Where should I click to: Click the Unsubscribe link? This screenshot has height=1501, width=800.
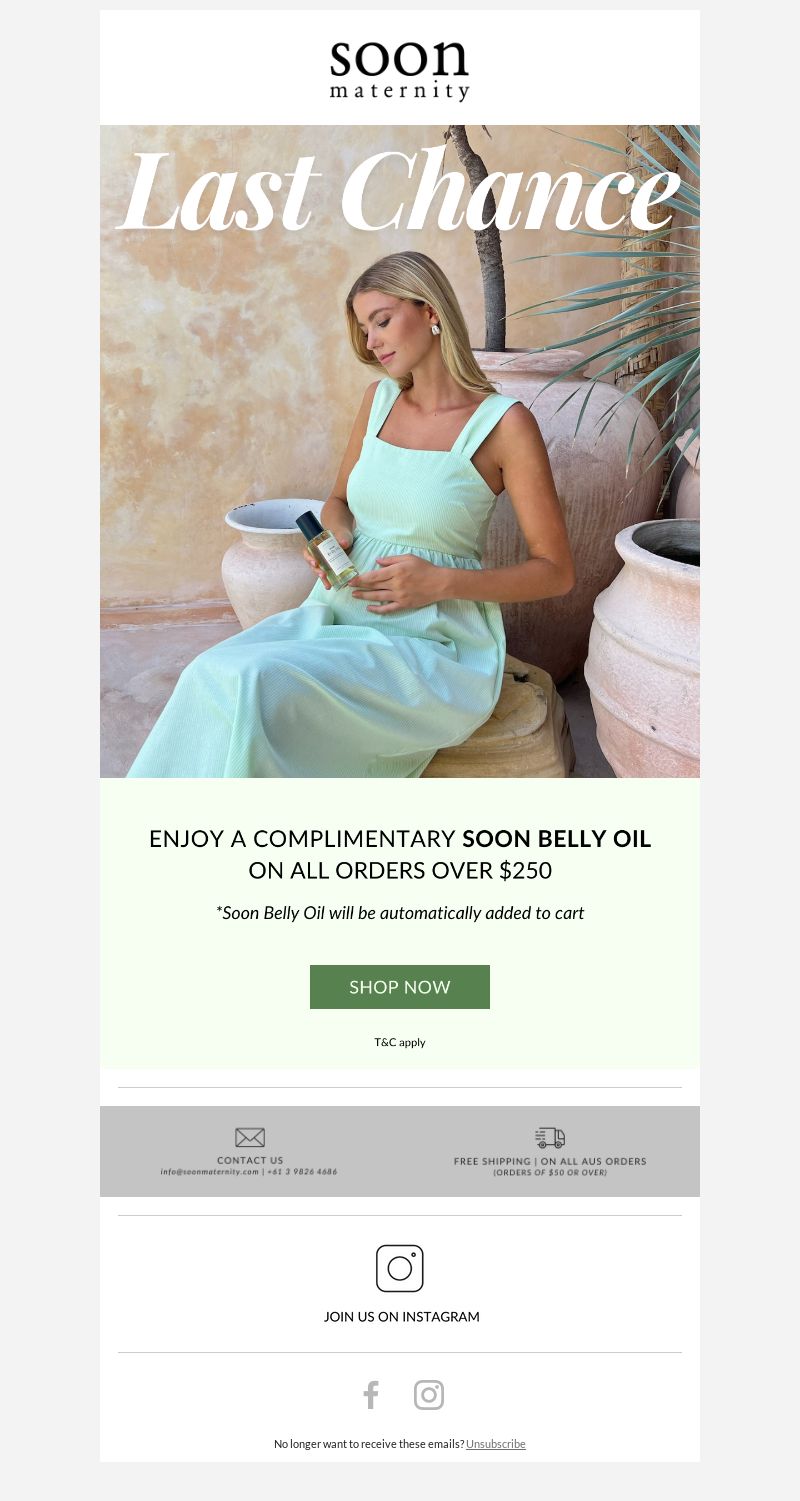[x=496, y=1444]
